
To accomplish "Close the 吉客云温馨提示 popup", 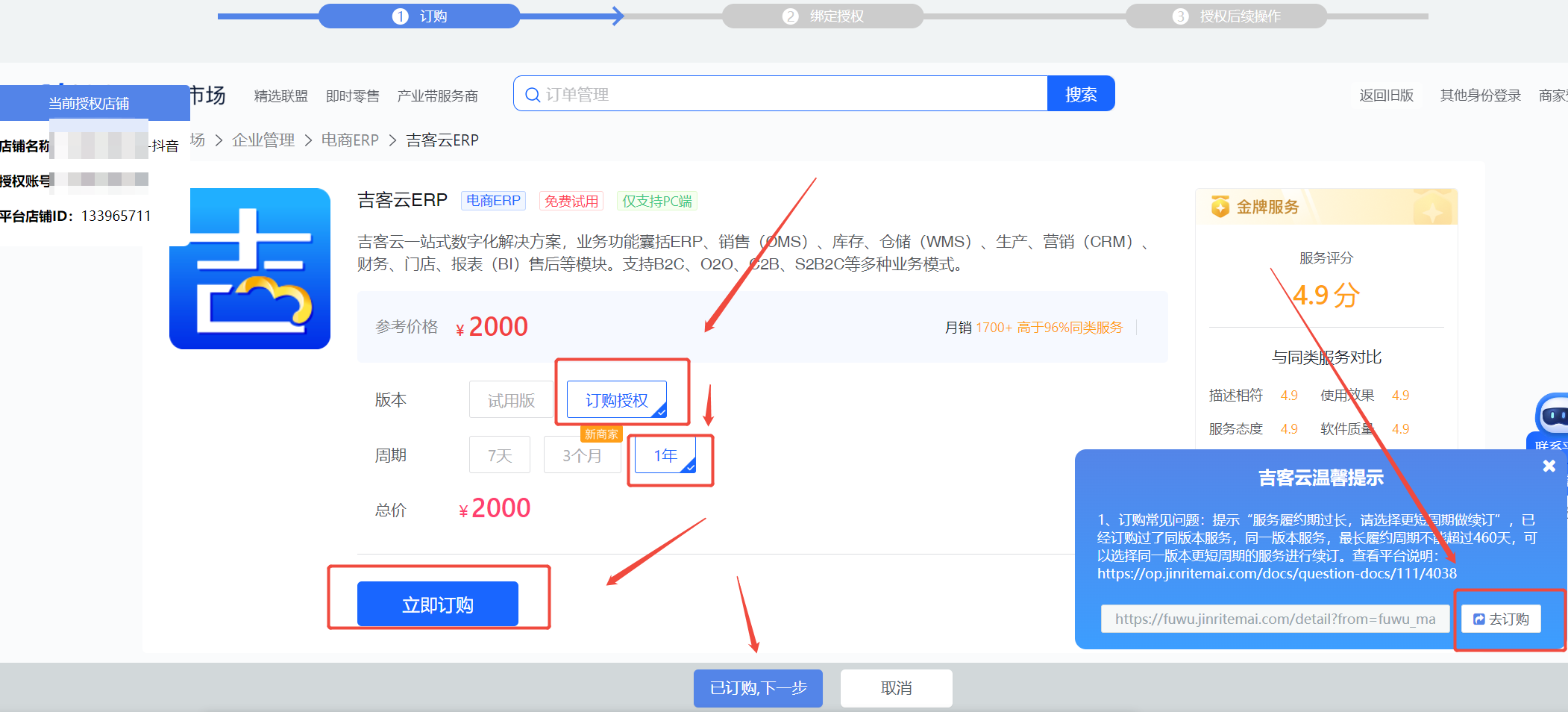I will point(1549,466).
